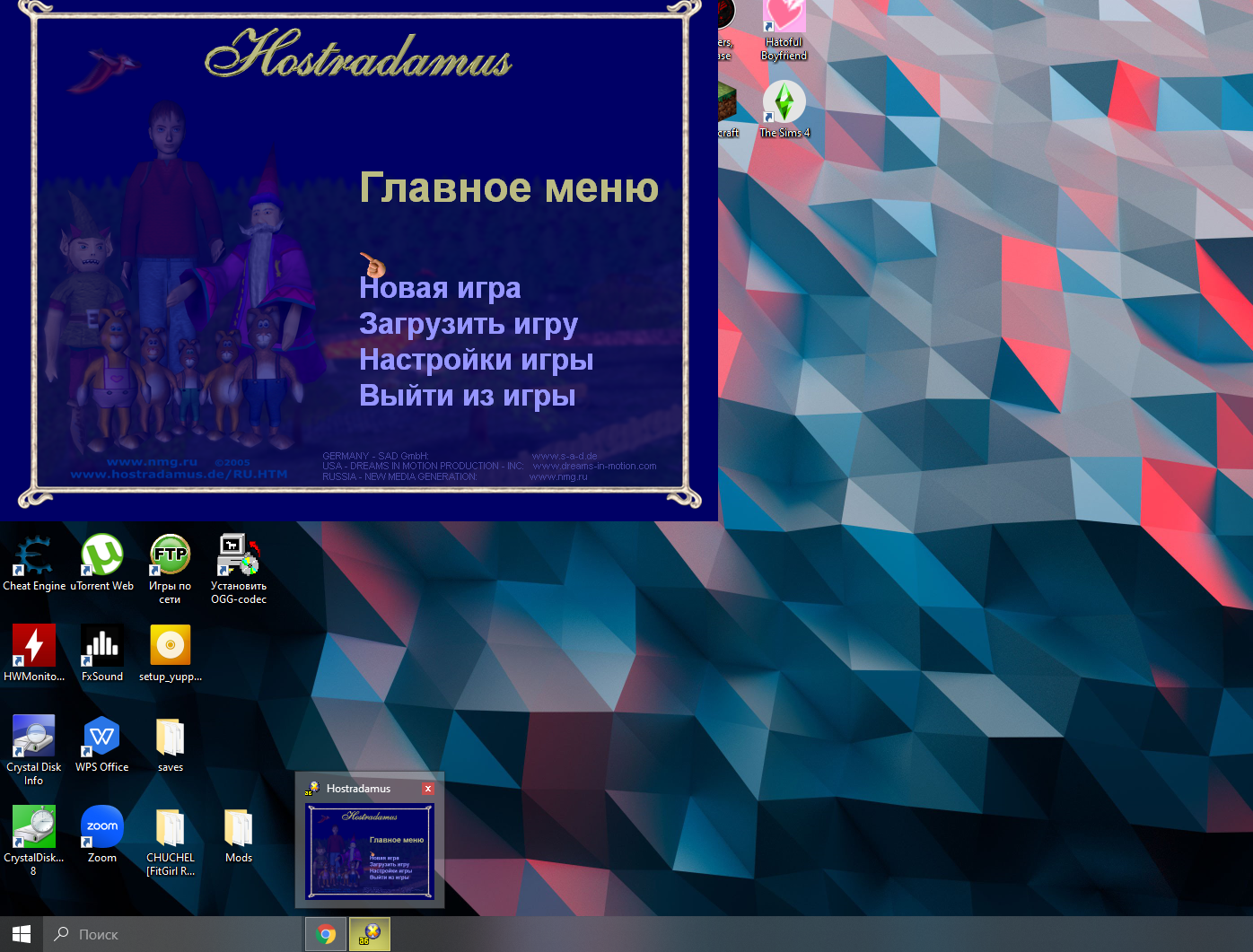Select the CrystalDisk 8 desktop shortcut
This screenshot has height=952, width=1253.
coord(34,842)
